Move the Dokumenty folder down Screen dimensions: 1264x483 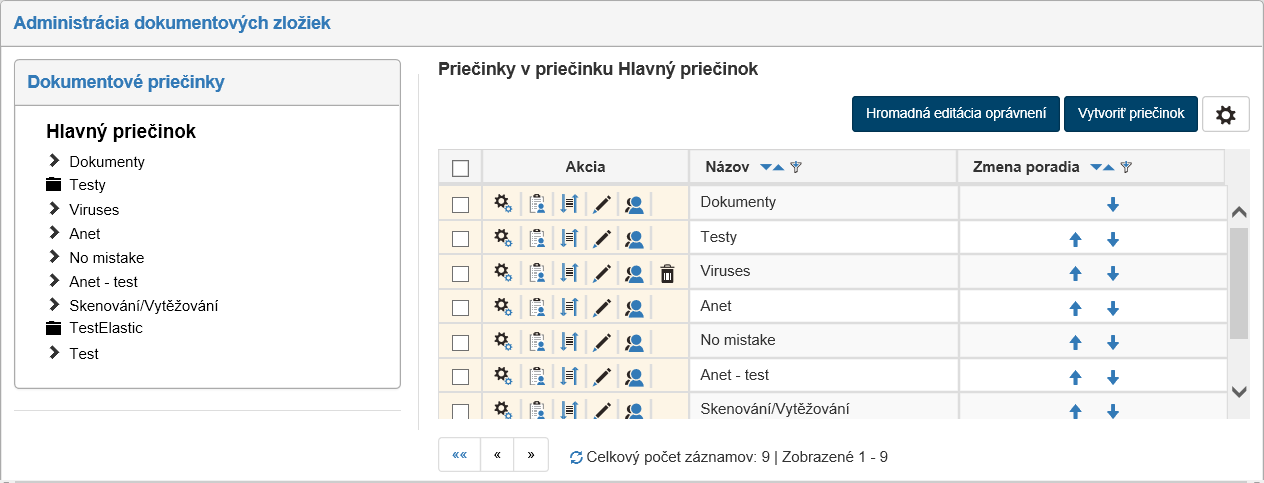pos(1112,205)
